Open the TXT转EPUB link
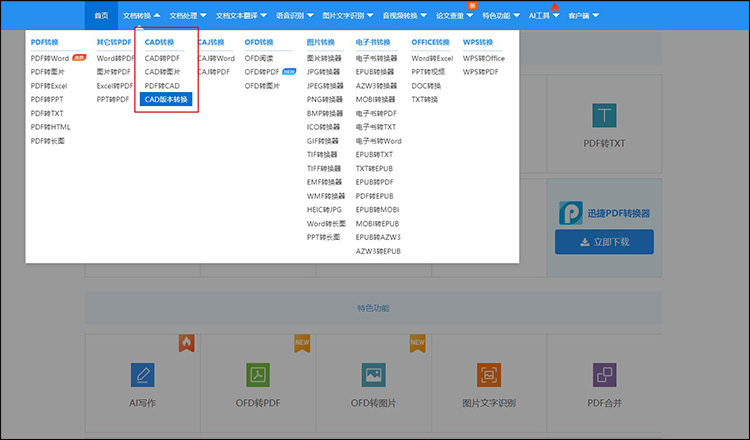 point(374,168)
